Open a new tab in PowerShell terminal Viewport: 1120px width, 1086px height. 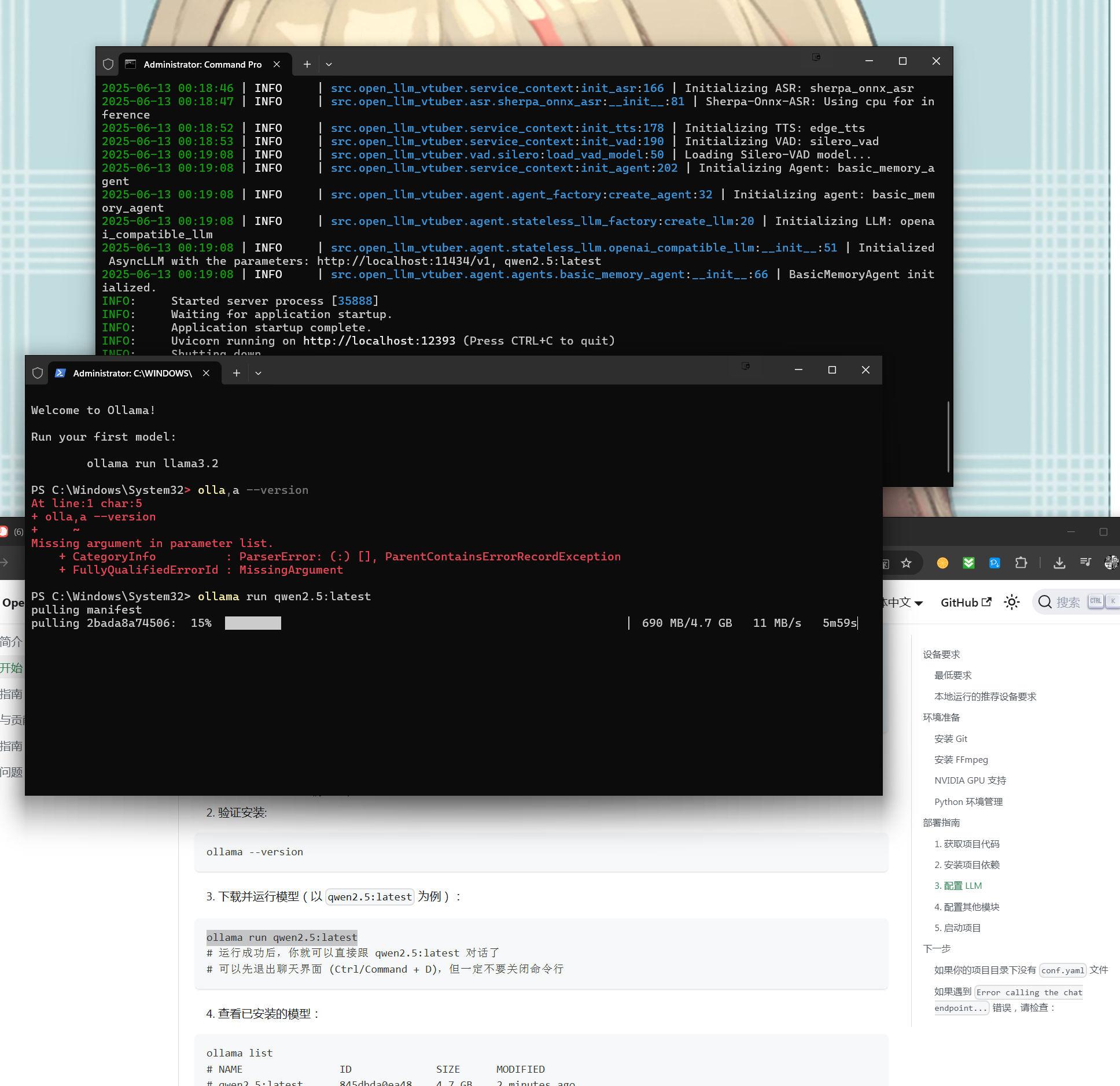(237, 373)
